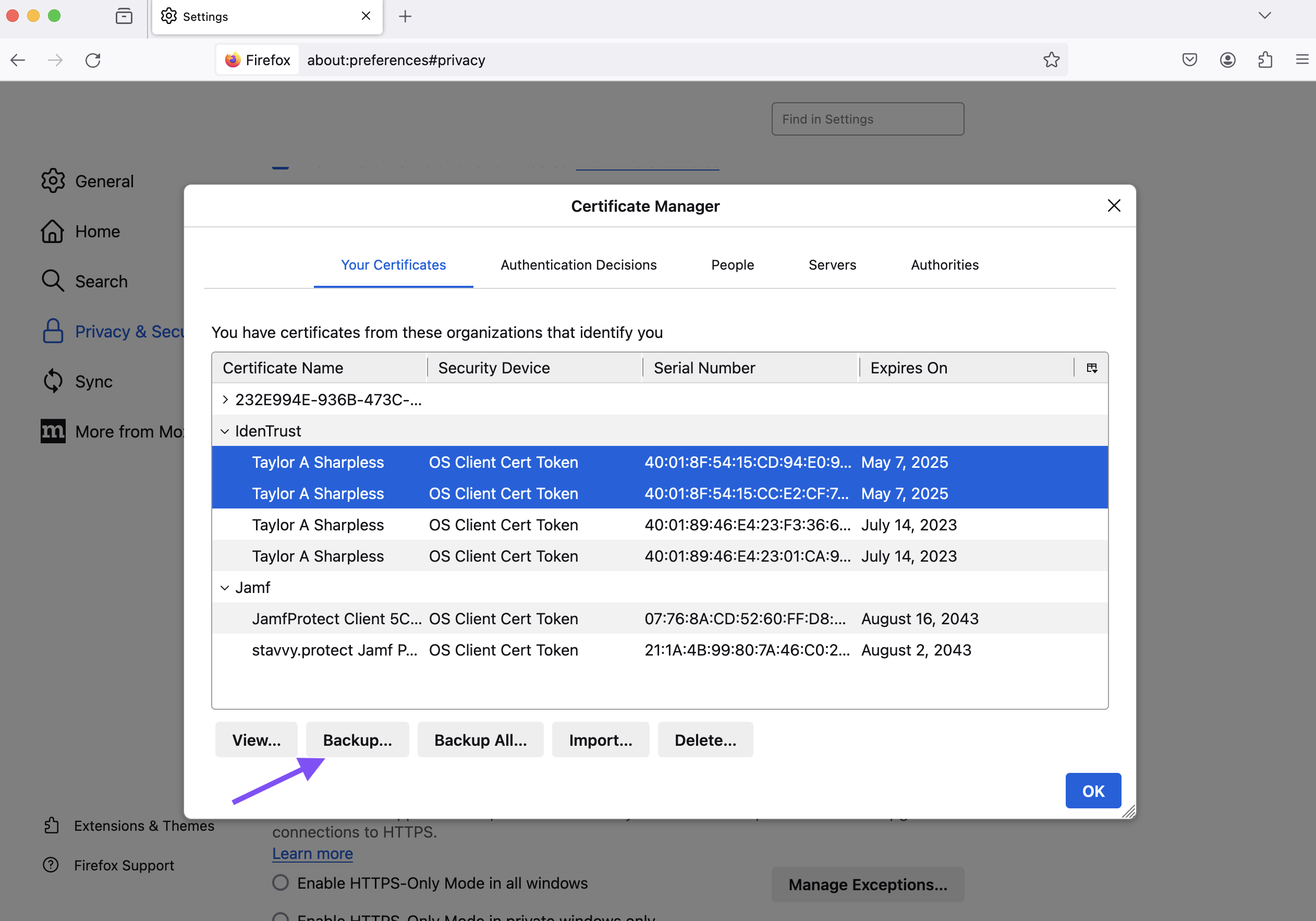
Task: List all tabs with chevron button
Action: coord(1265,16)
